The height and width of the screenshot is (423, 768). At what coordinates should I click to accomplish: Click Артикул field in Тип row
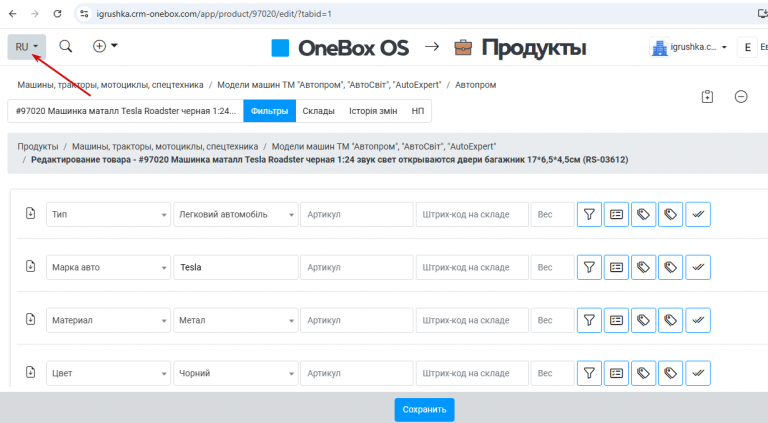pos(357,214)
